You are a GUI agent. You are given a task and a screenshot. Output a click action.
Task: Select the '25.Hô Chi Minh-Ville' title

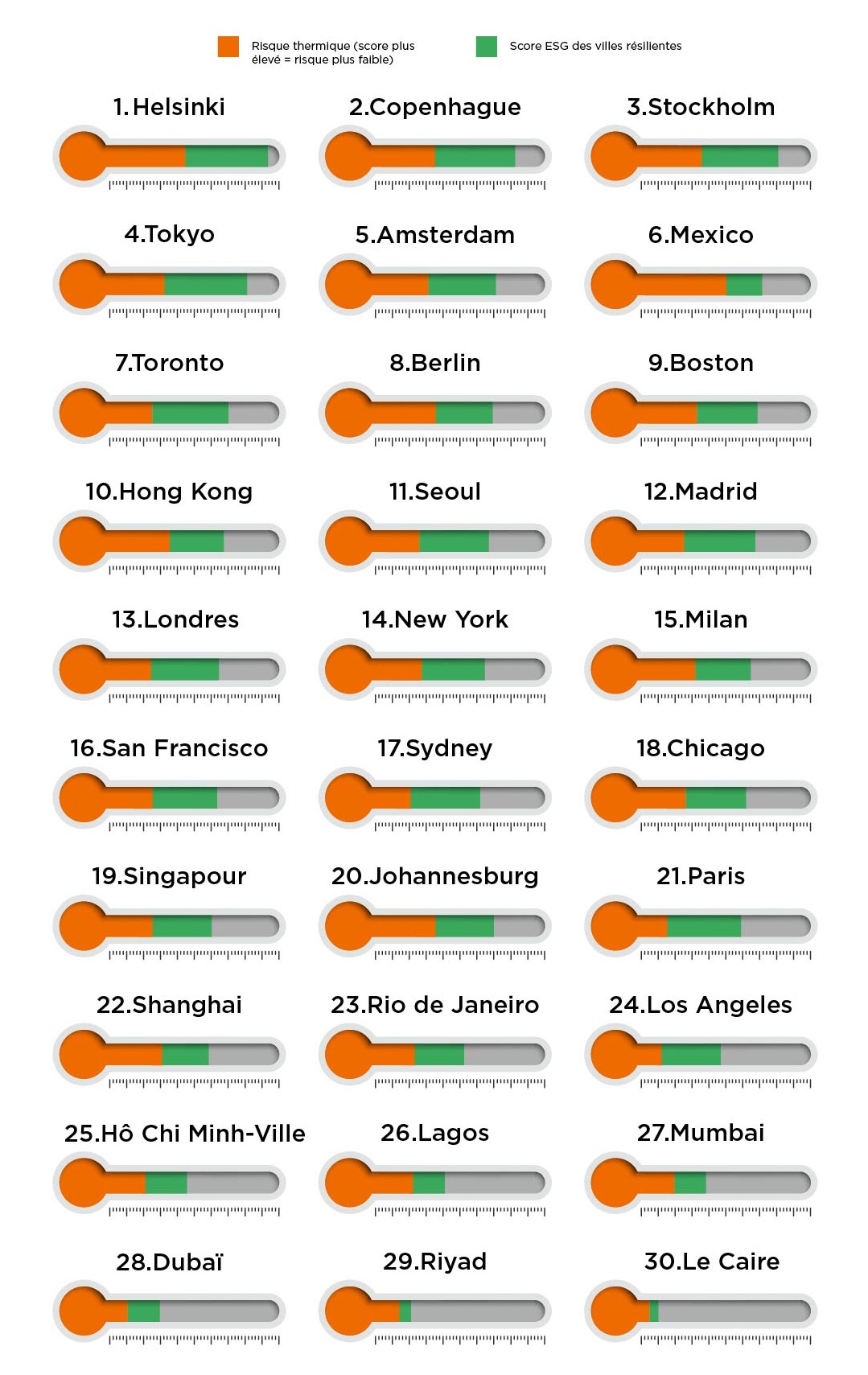point(185,1133)
